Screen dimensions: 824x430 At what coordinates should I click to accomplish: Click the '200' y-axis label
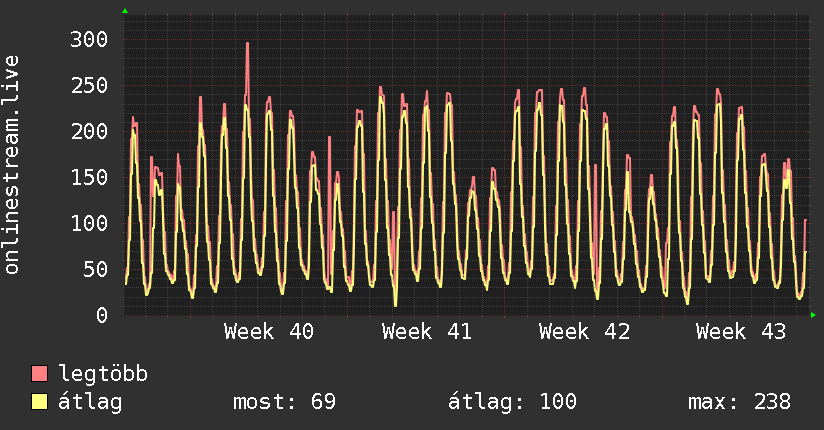point(89,131)
